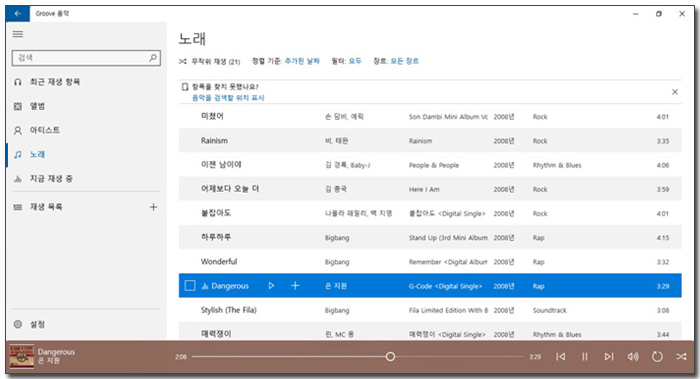Select the song 이젠 남이야
Screen dimensions: 700x379
(x=221, y=165)
